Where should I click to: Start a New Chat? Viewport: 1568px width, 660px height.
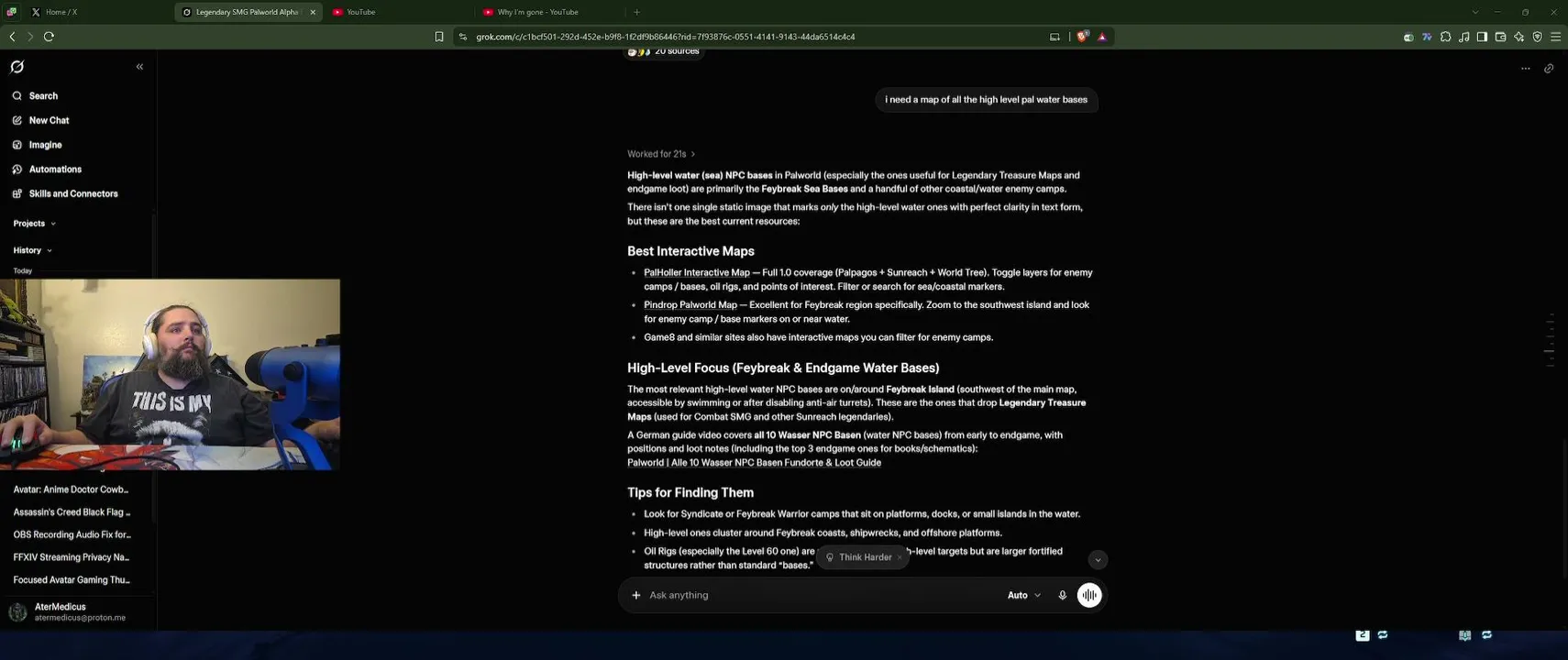tap(49, 121)
